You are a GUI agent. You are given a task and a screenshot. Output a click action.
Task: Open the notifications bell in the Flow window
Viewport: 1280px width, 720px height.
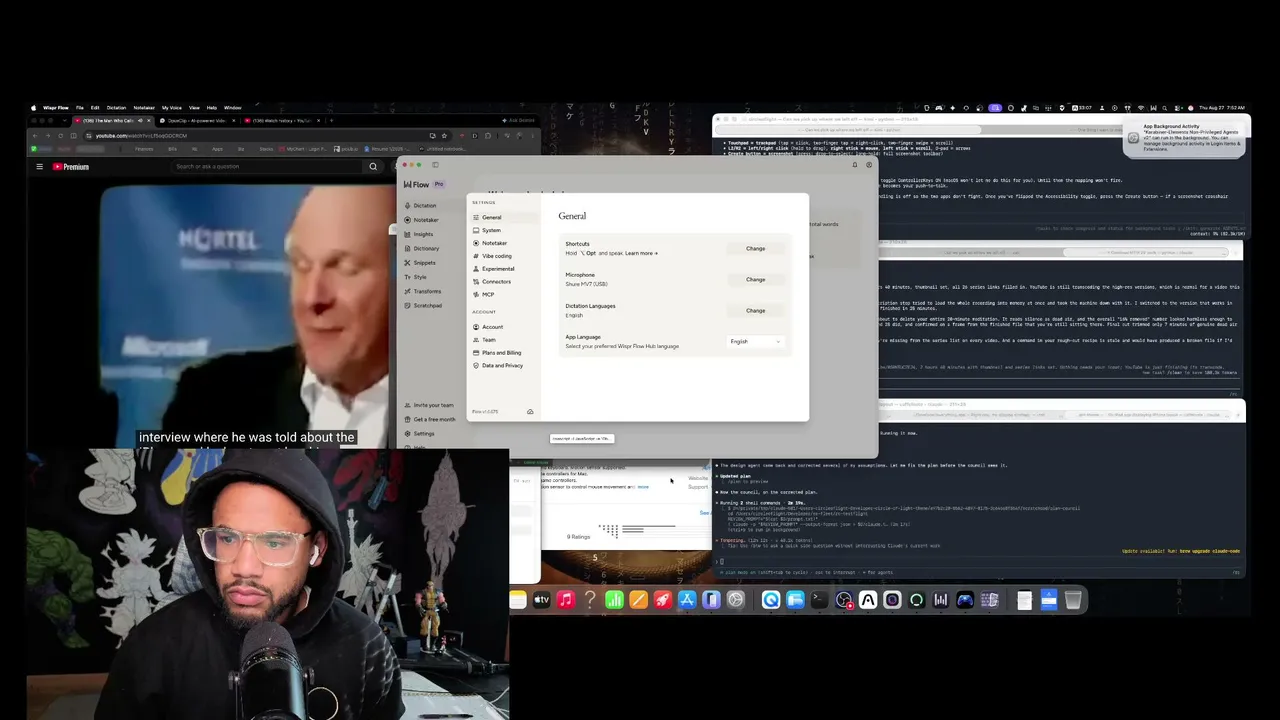coord(855,165)
